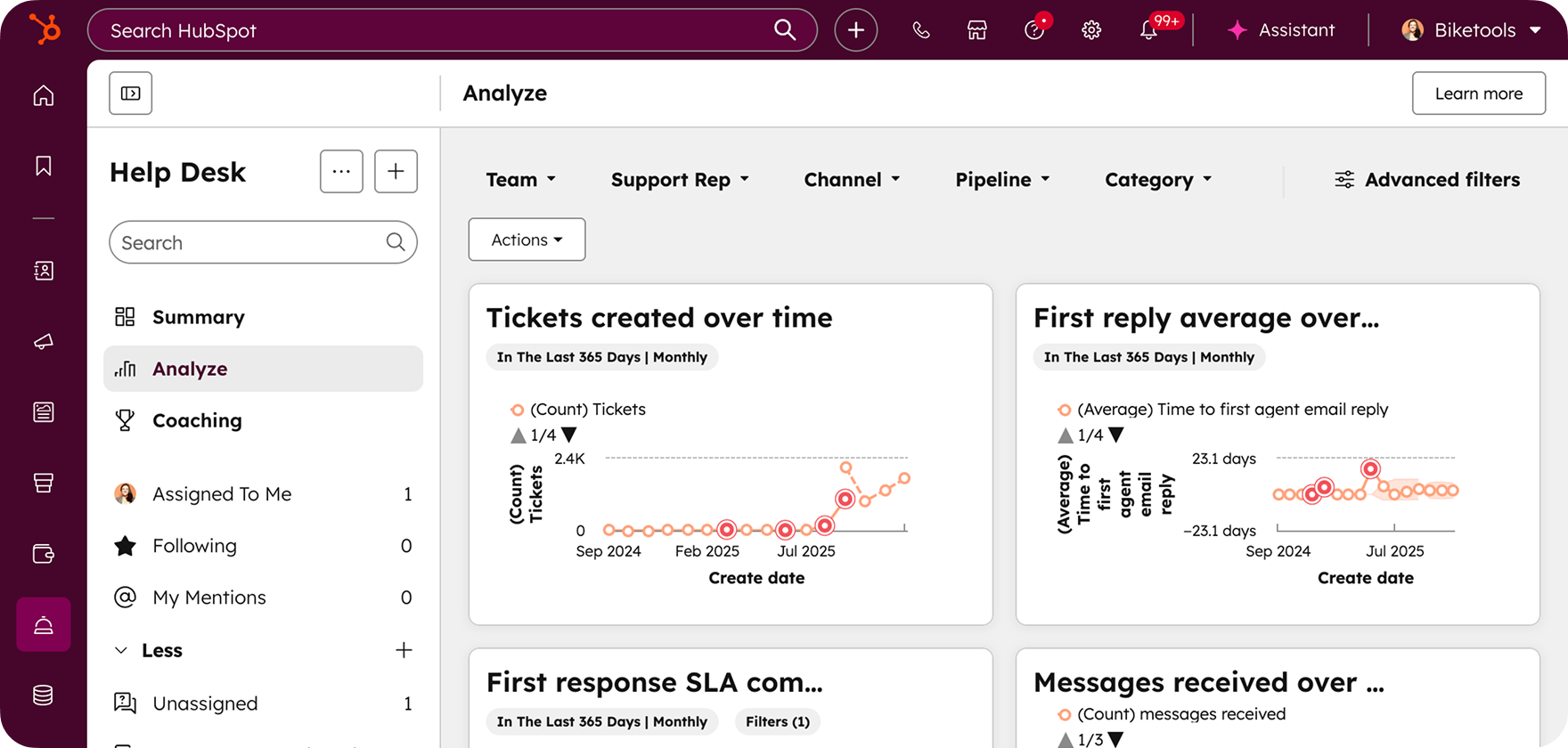Open the Commerce wallet icon in left rail
This screenshot has width=1568, height=748.
point(44,553)
